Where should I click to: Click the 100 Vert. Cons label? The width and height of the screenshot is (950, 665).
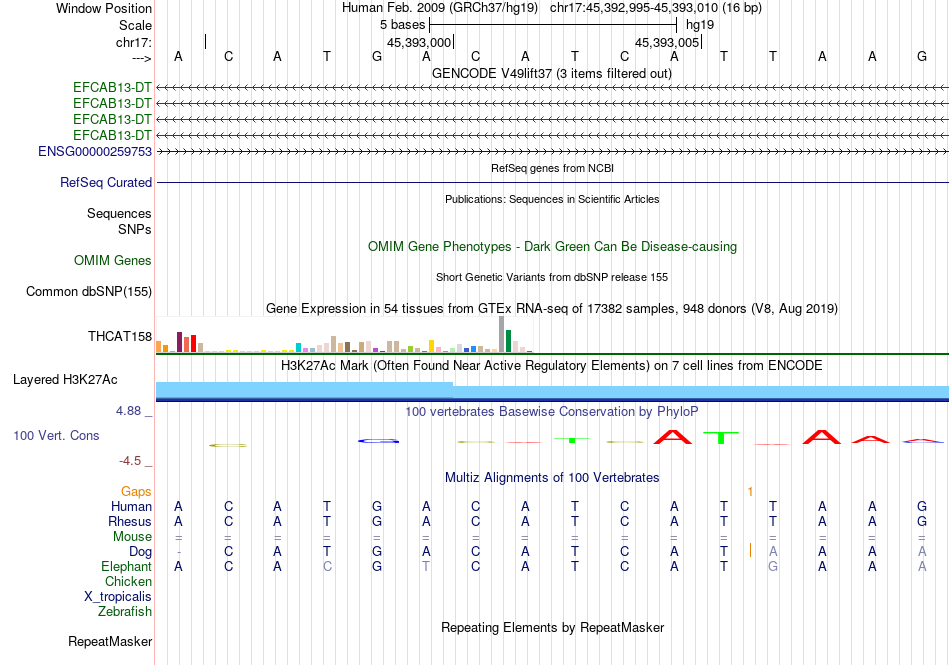click(x=56, y=435)
